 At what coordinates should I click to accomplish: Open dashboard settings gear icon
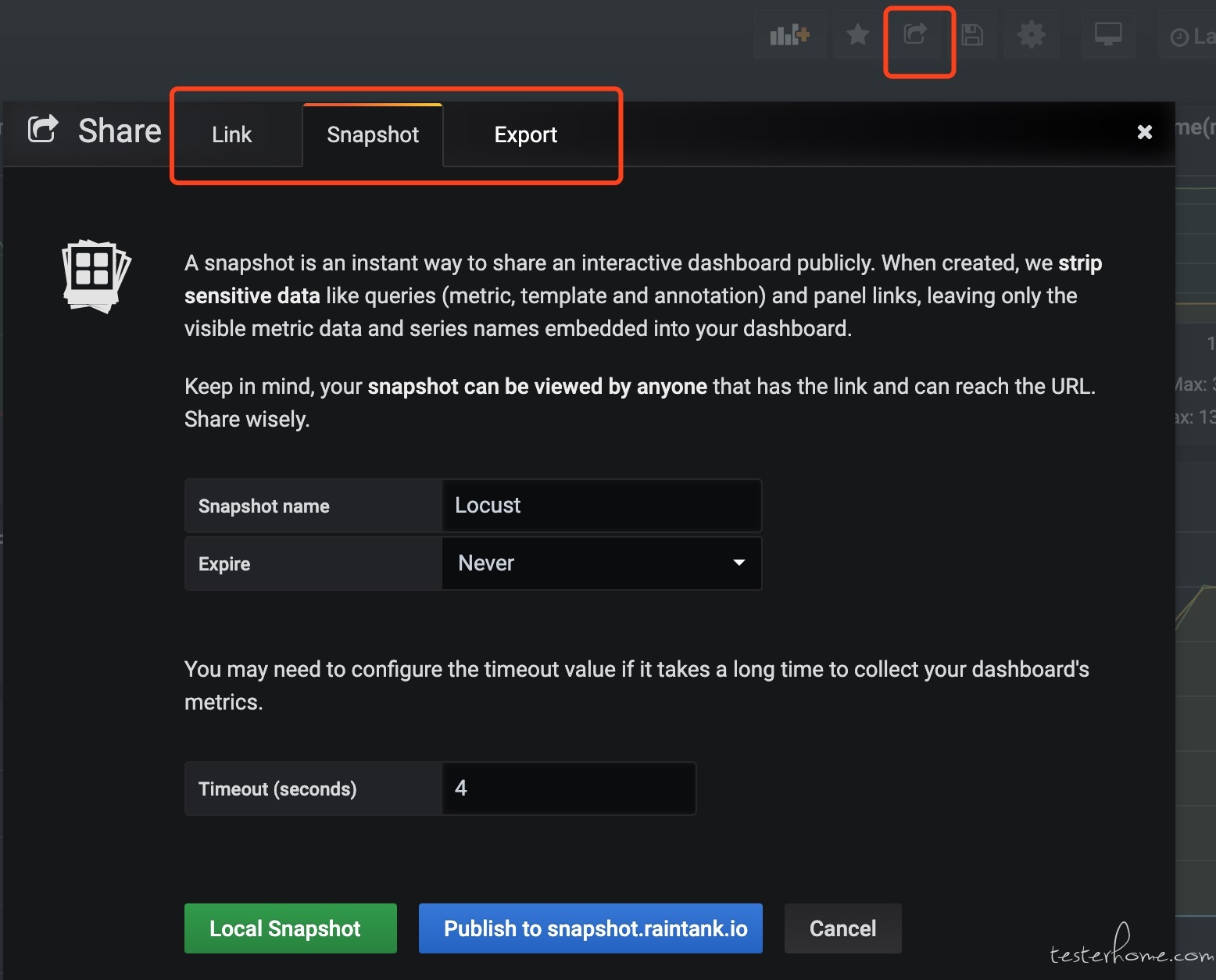[1032, 35]
